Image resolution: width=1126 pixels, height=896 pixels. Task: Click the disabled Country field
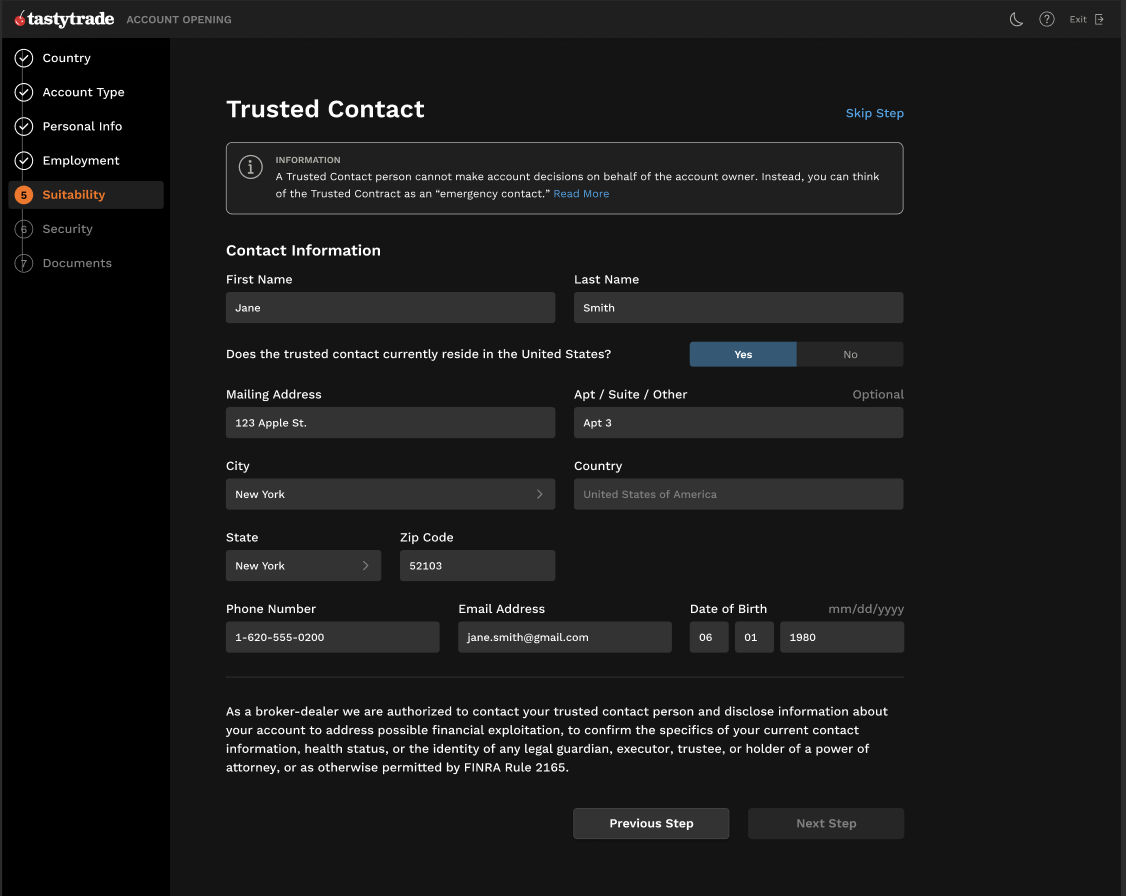pos(738,495)
